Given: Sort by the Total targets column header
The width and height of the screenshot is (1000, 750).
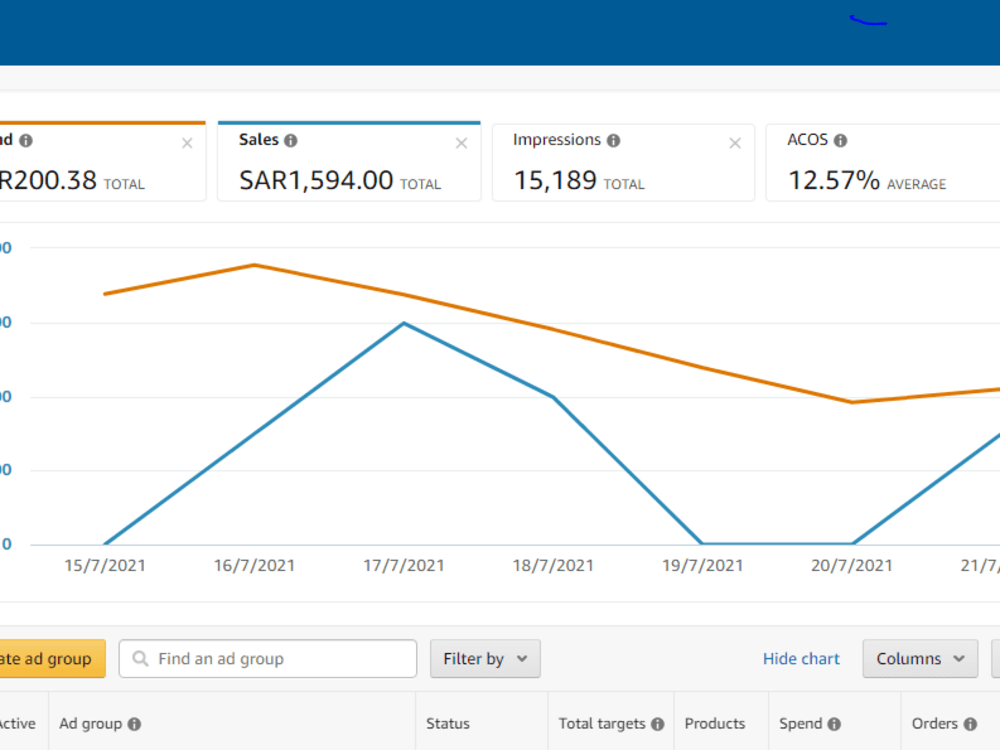Looking at the screenshot, I should coord(602,724).
